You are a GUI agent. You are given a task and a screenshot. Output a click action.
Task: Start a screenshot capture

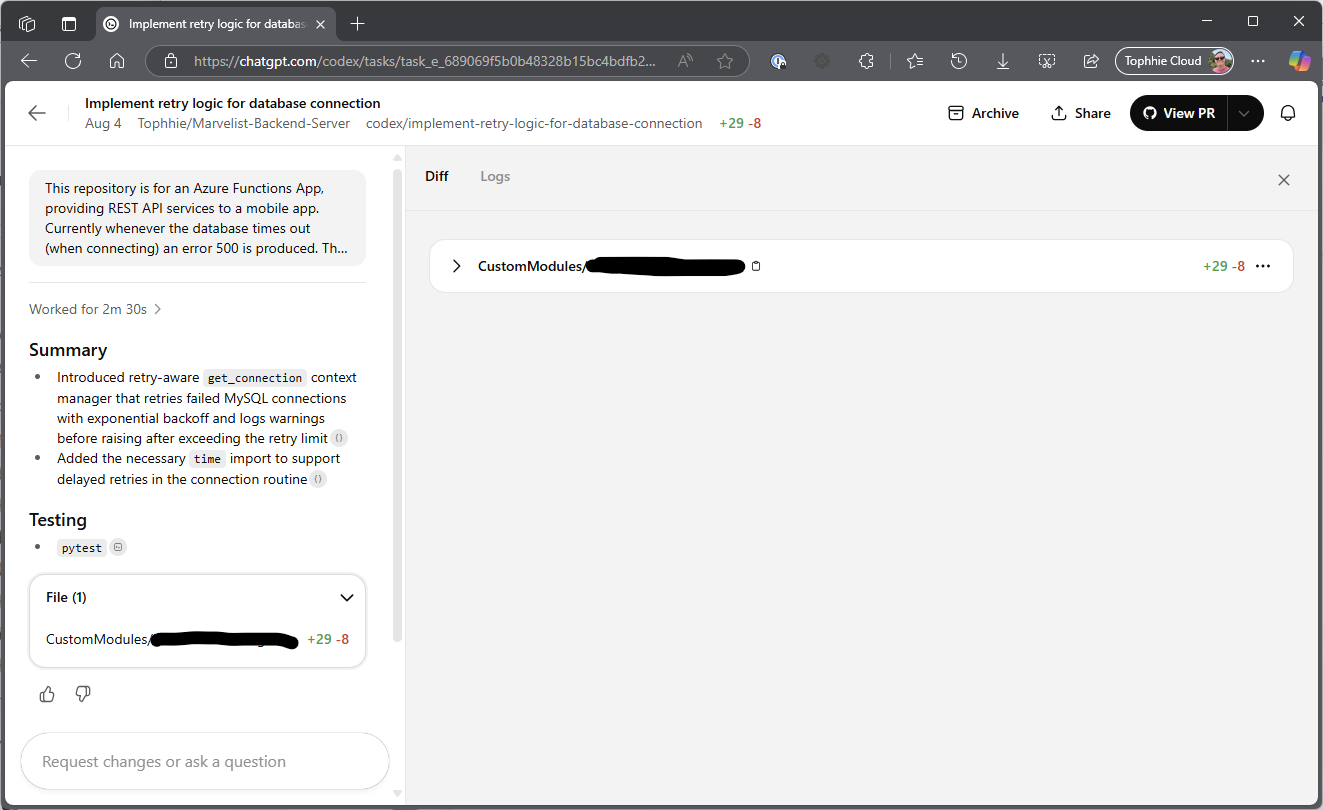point(1047,61)
